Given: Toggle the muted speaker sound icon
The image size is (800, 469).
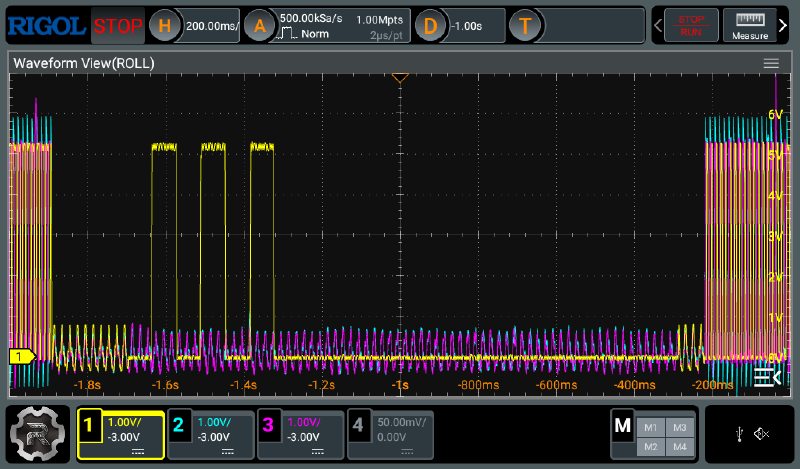Looking at the screenshot, I should (x=761, y=433).
